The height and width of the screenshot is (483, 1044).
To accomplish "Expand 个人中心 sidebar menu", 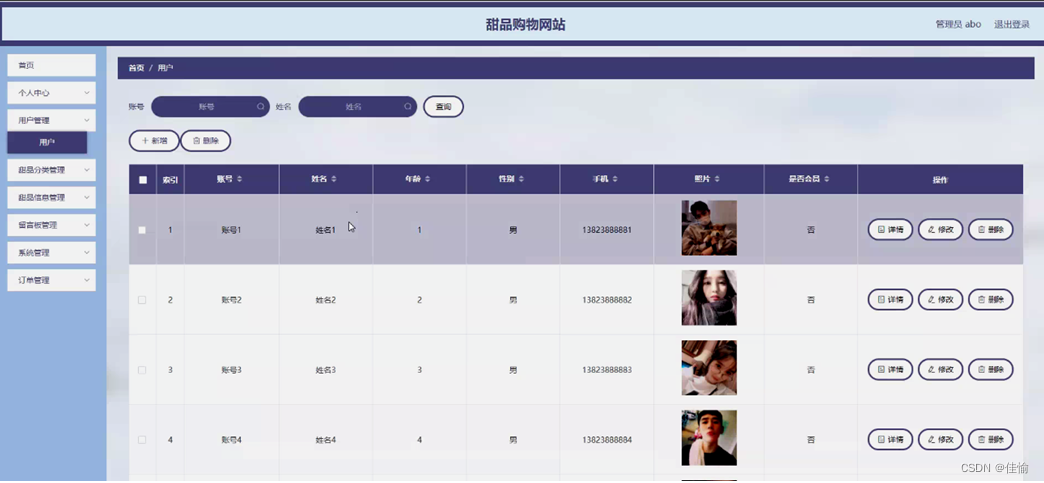I will [51, 93].
